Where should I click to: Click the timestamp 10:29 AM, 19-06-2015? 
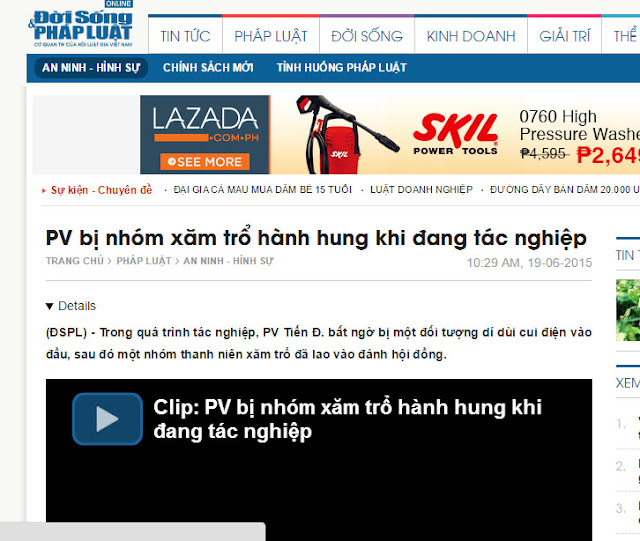click(x=529, y=263)
